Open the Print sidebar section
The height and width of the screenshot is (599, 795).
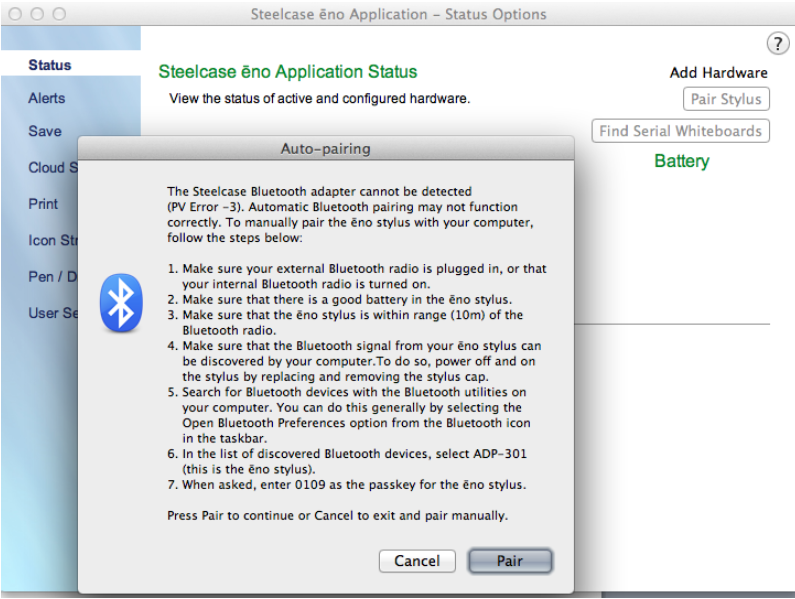pos(43,204)
